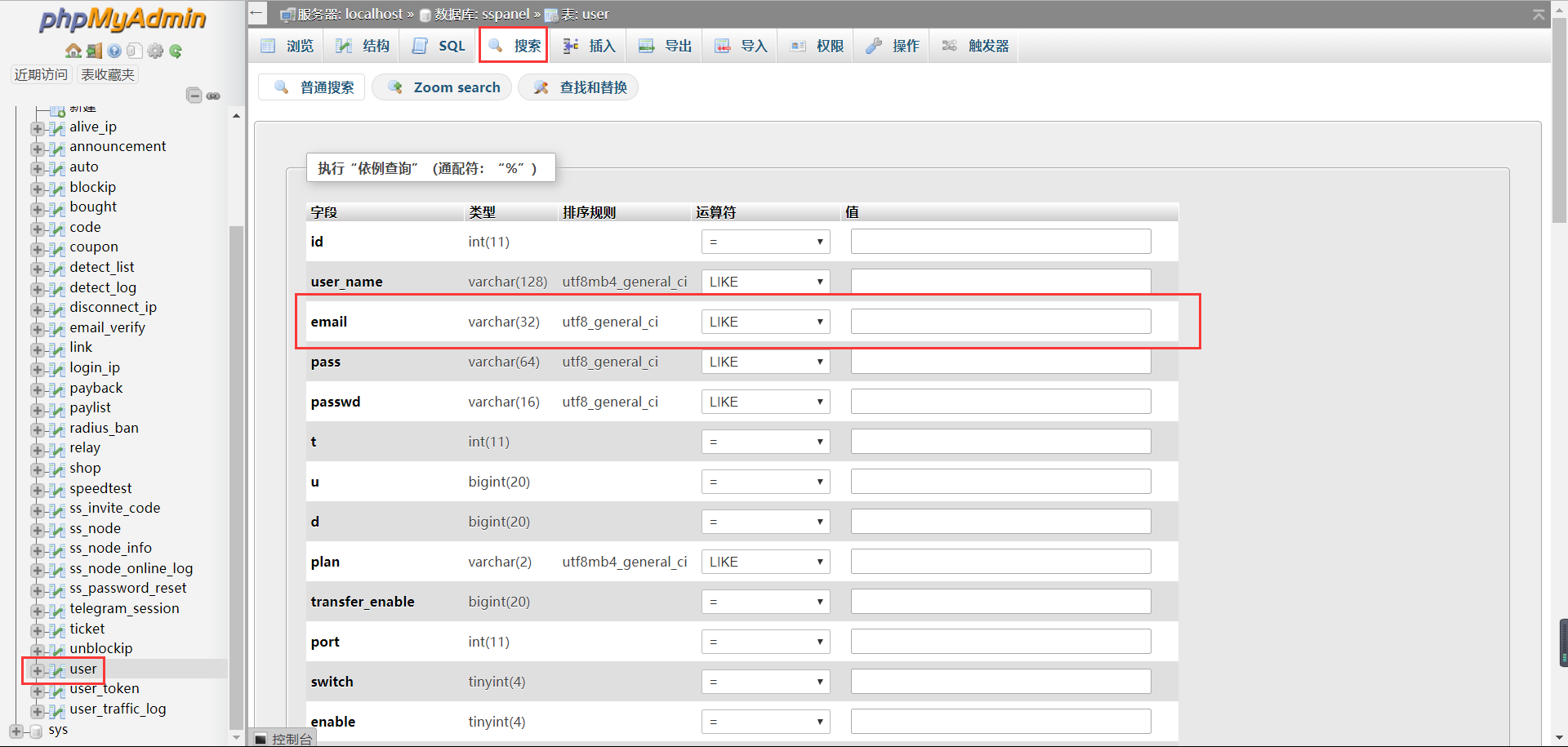Click the table icon beside announcement
The height and width of the screenshot is (747, 1568).
[56, 148]
